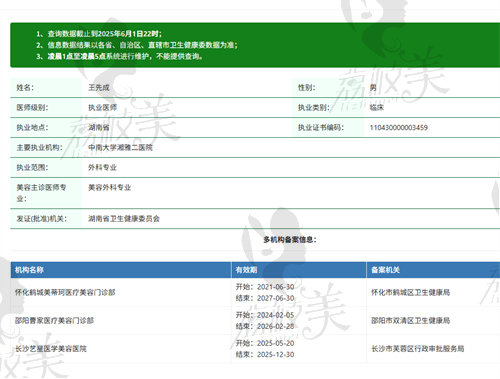
Task: Click notice line about 卫生健康委数据为准
Action: 137,45
